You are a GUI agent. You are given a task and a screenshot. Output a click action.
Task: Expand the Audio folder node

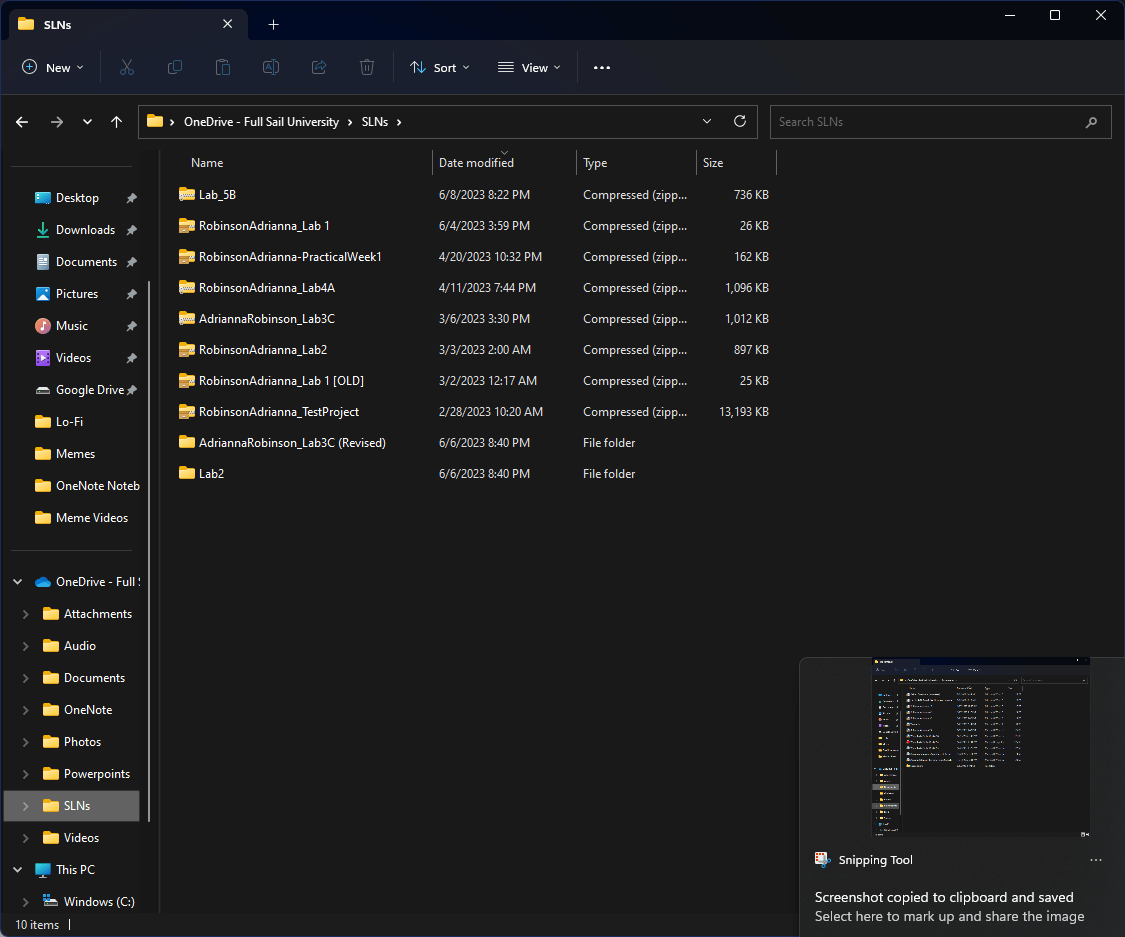(26, 646)
